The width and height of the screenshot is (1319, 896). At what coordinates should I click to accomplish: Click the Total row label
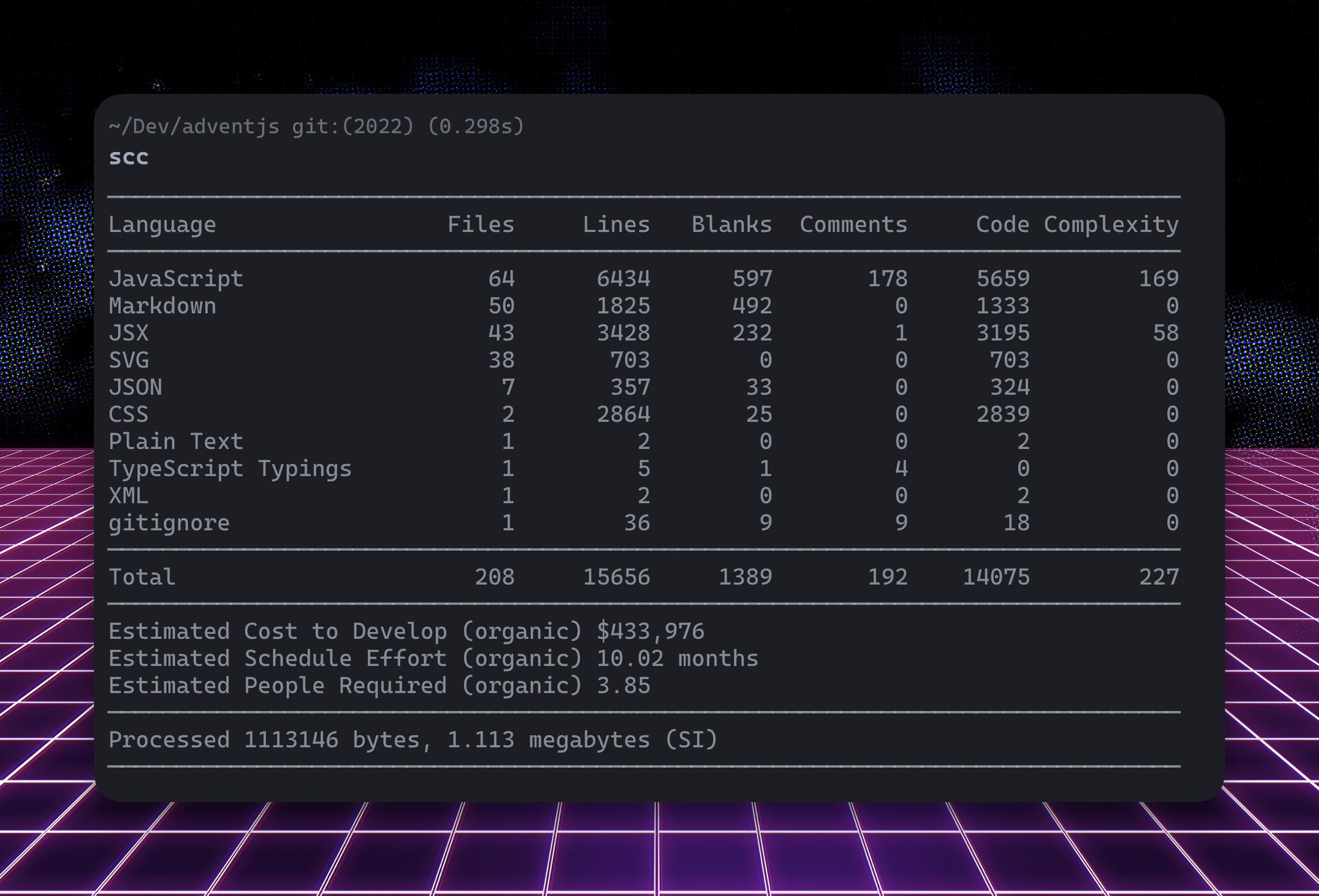click(x=142, y=577)
